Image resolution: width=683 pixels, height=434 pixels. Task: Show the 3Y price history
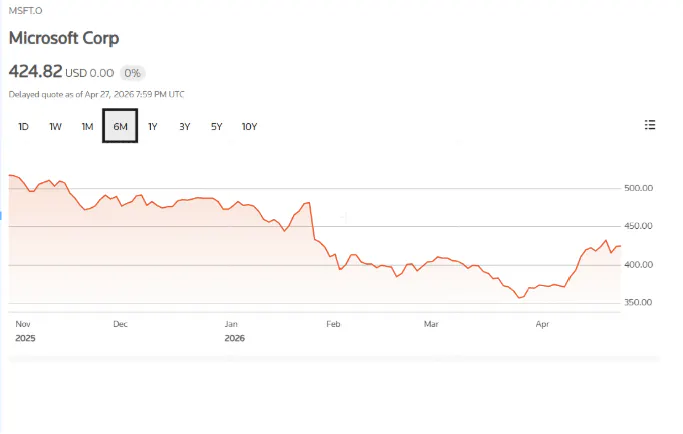point(184,127)
